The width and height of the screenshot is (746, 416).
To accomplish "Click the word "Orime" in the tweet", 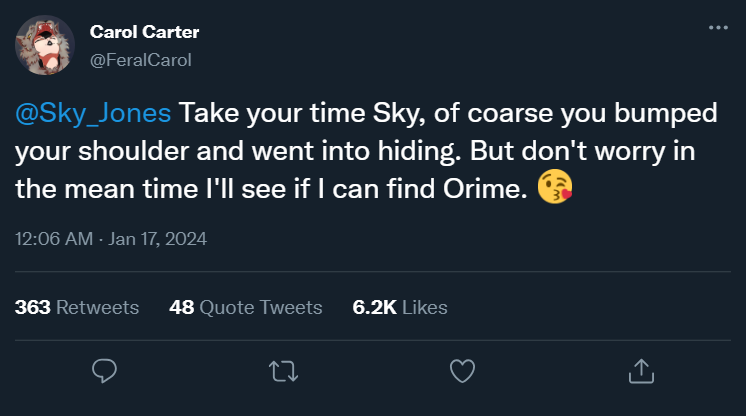I will click(x=484, y=187).
